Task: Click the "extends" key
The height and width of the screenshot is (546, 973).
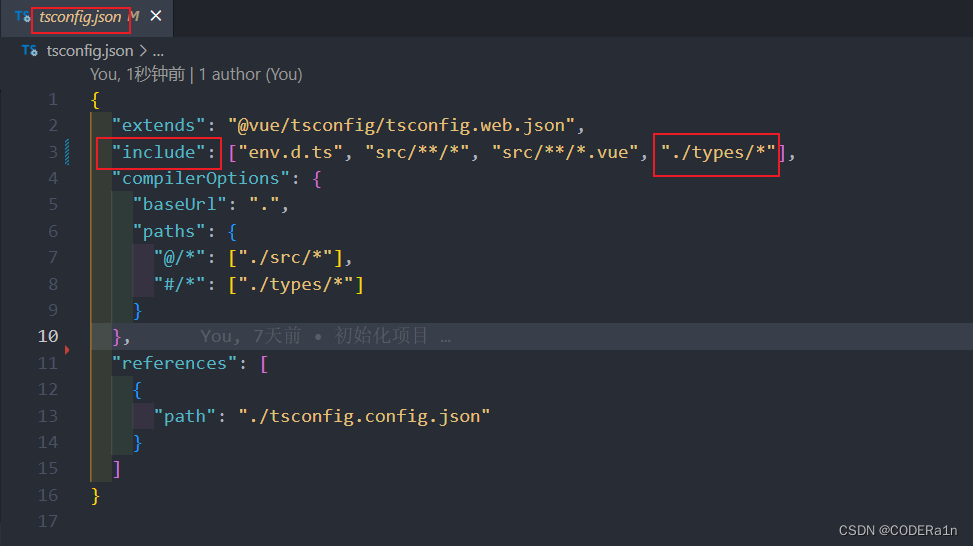Action: [x=158, y=125]
